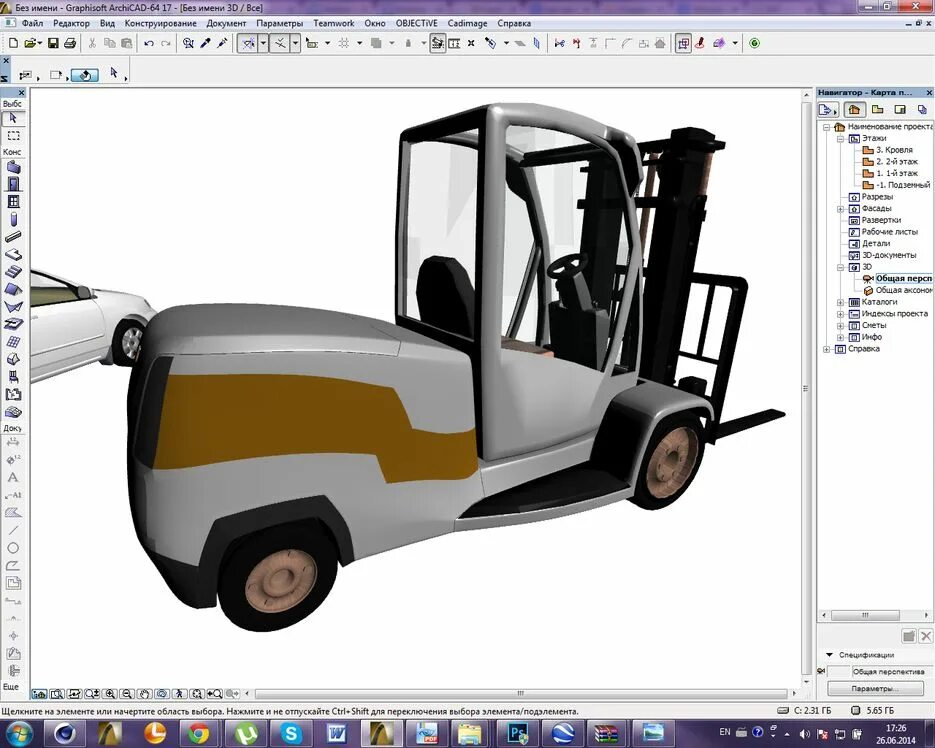Click the Photoshop icon in the taskbar
This screenshot has width=935, height=748.
pyautogui.click(x=517, y=733)
